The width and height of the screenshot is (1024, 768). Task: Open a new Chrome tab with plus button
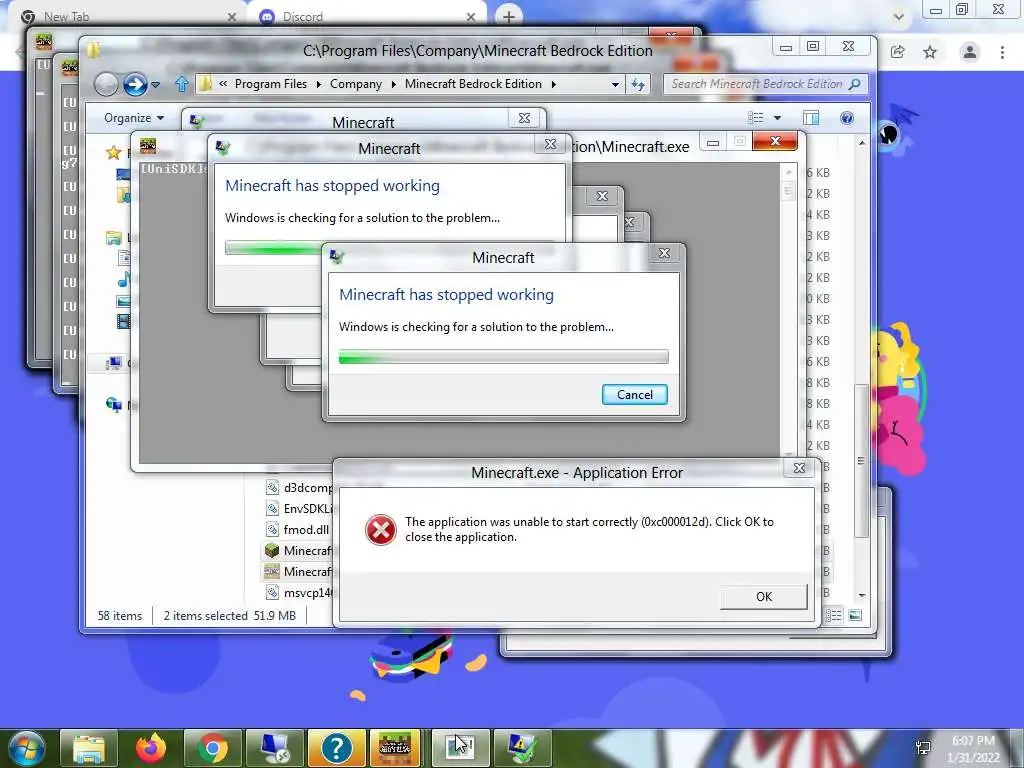(509, 16)
